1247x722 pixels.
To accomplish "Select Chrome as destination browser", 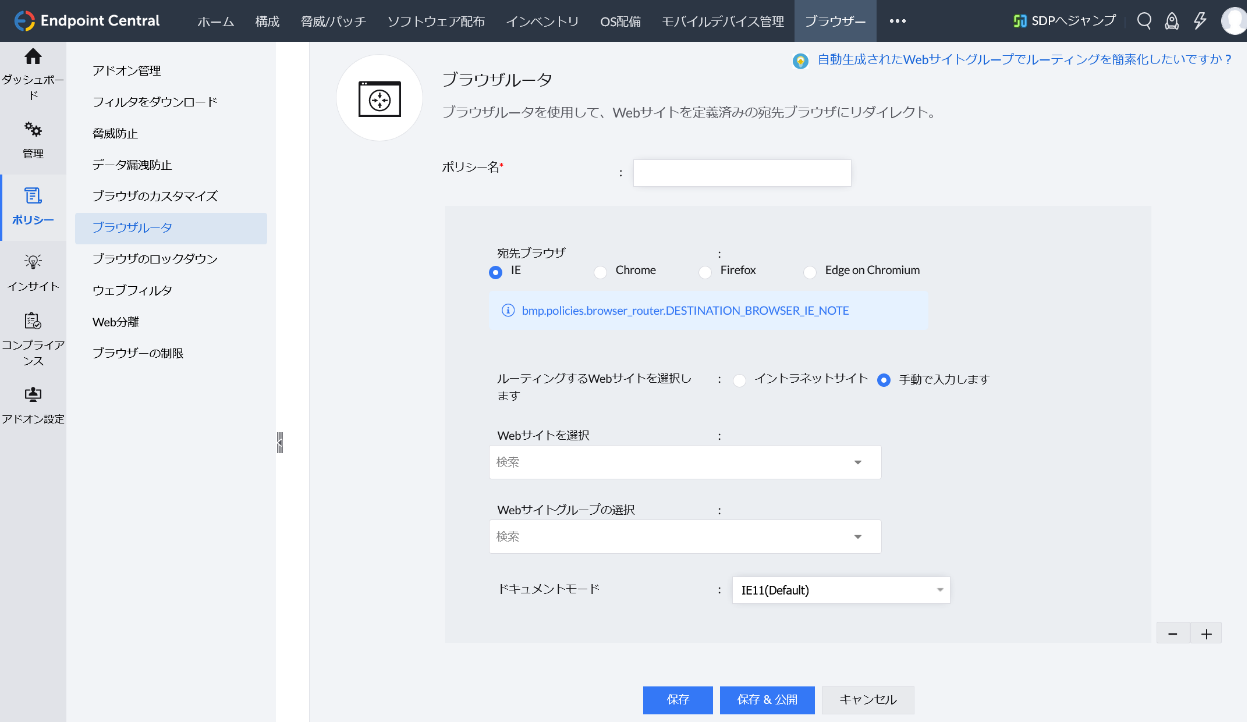I will [600, 272].
